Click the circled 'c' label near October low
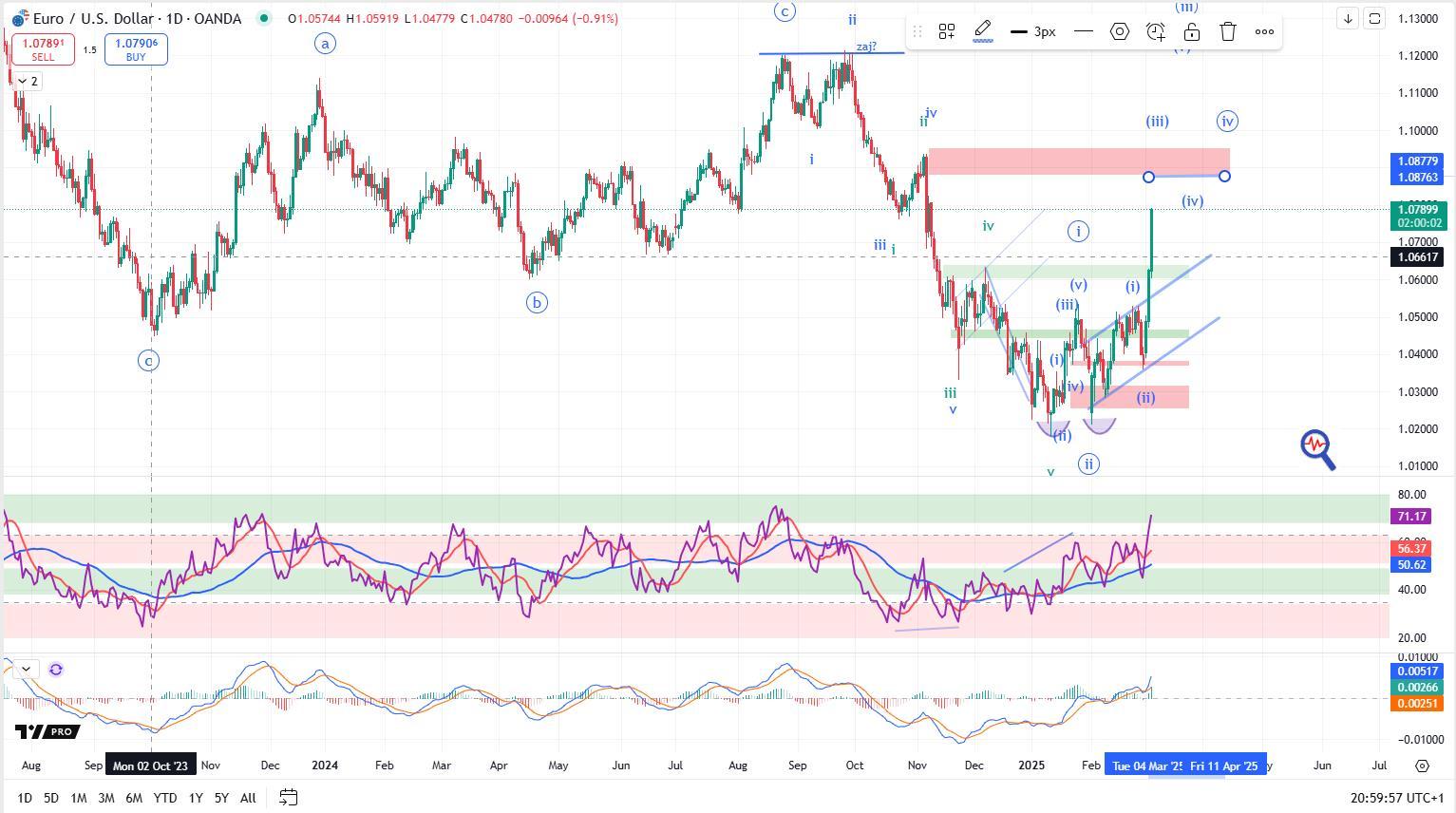This screenshot has height=813, width=1456. click(149, 361)
